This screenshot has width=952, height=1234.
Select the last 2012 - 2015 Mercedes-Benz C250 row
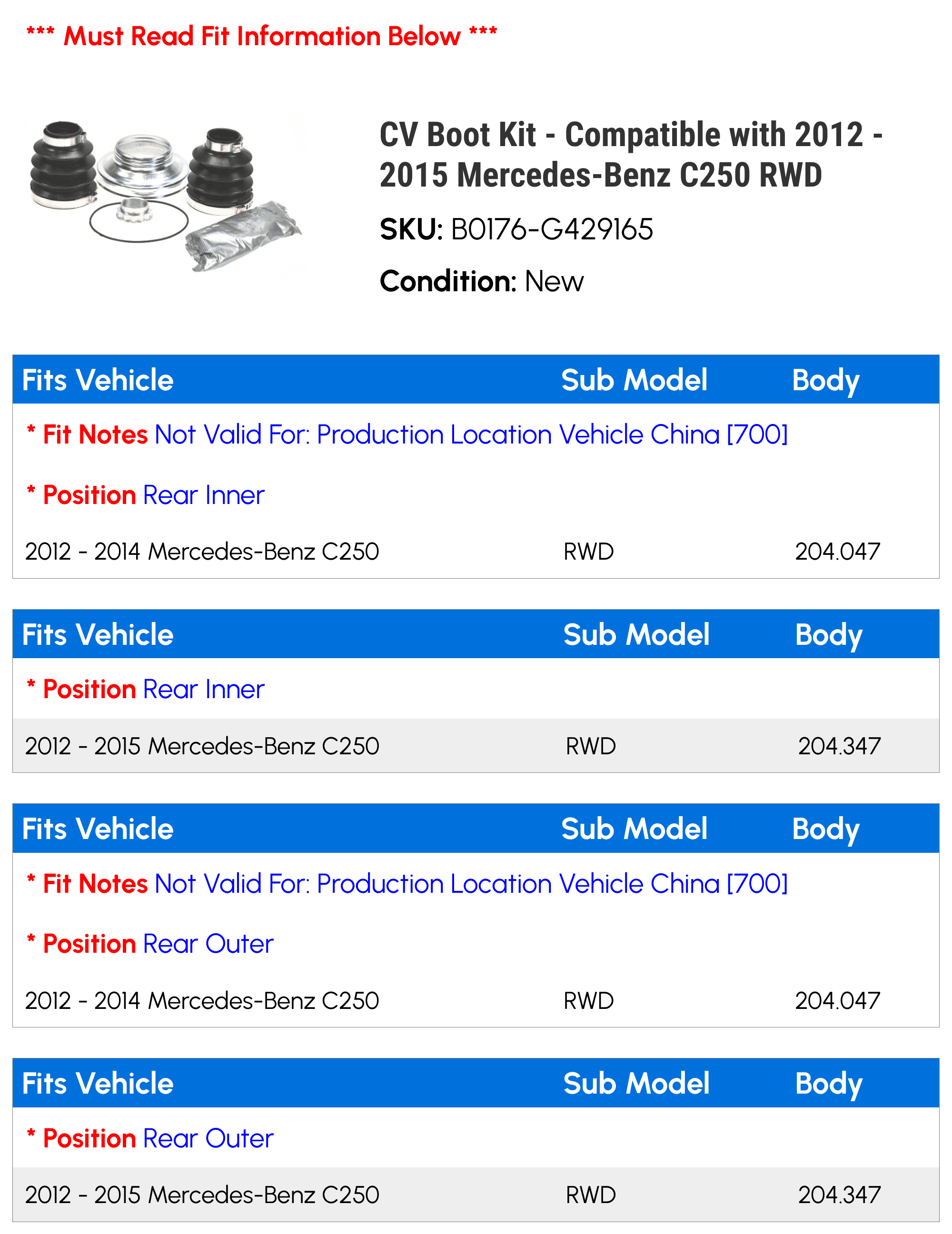pos(476,1195)
